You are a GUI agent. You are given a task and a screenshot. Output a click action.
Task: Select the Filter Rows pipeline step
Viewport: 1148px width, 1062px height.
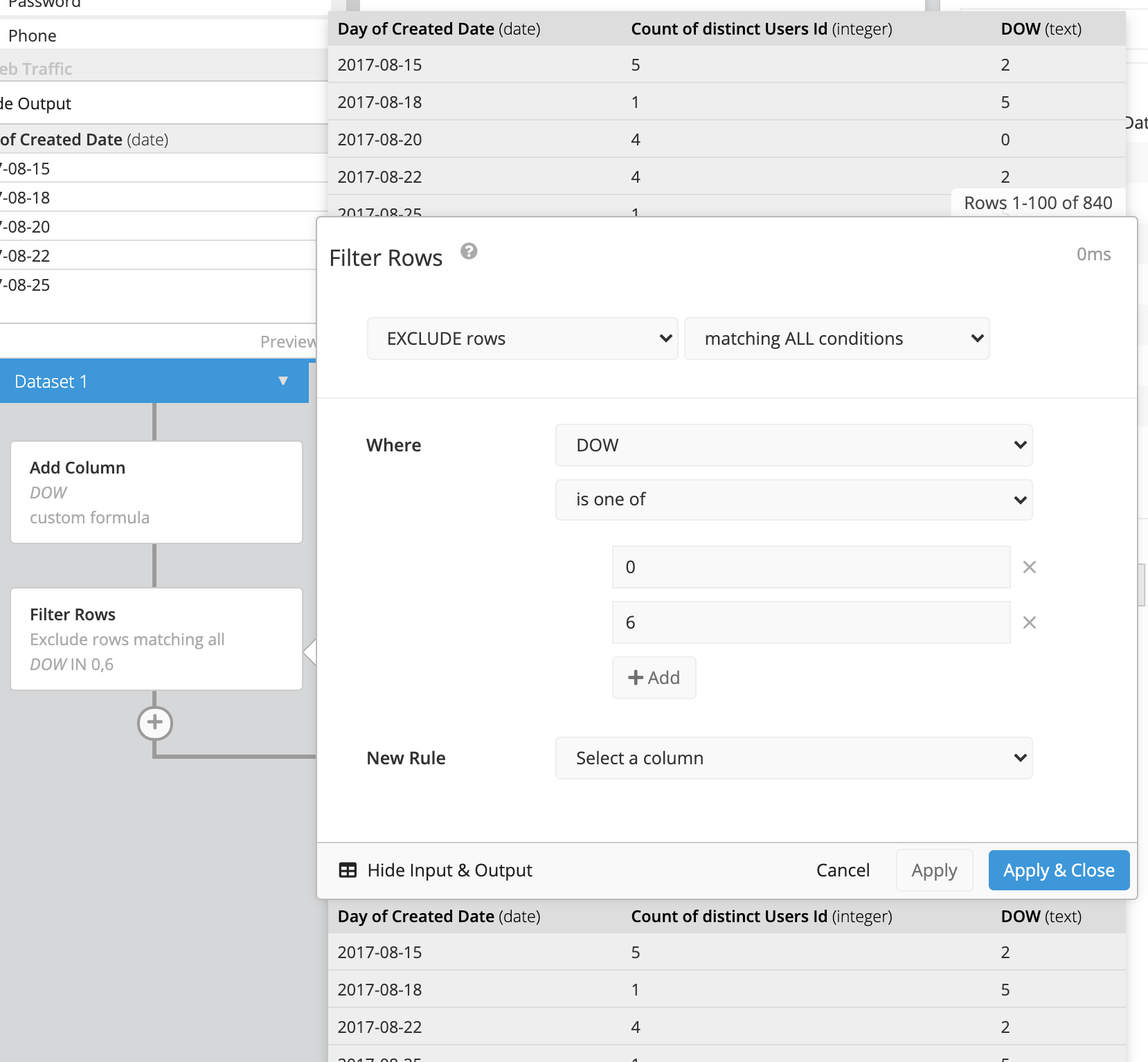pos(156,639)
